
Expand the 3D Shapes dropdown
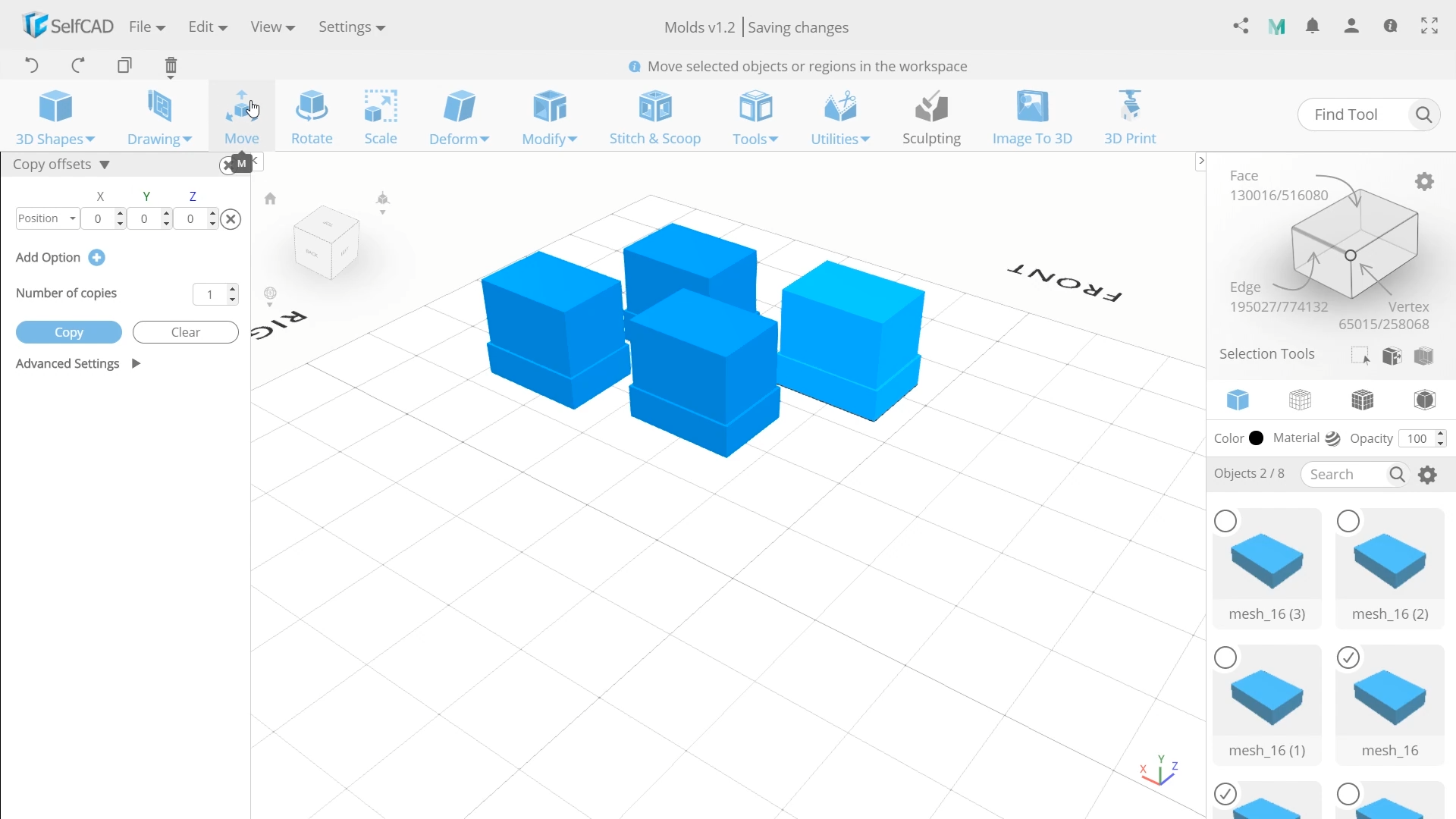pyautogui.click(x=55, y=139)
